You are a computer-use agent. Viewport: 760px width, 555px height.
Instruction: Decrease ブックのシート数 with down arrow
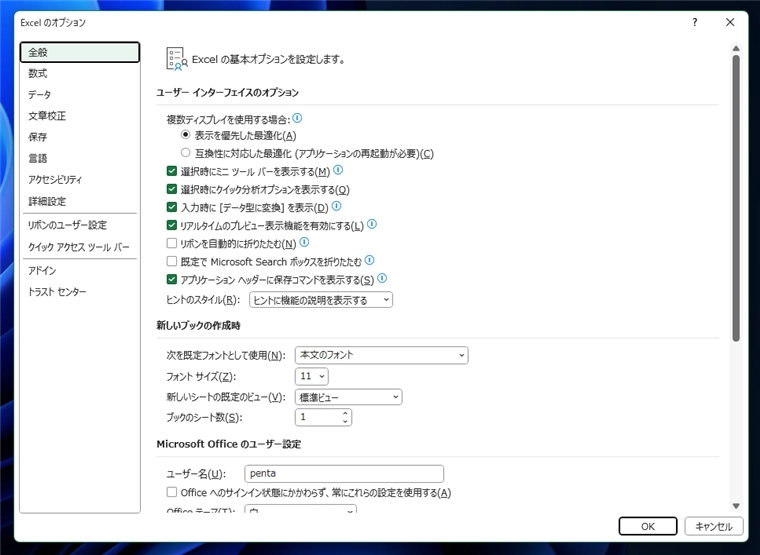pyautogui.click(x=345, y=421)
